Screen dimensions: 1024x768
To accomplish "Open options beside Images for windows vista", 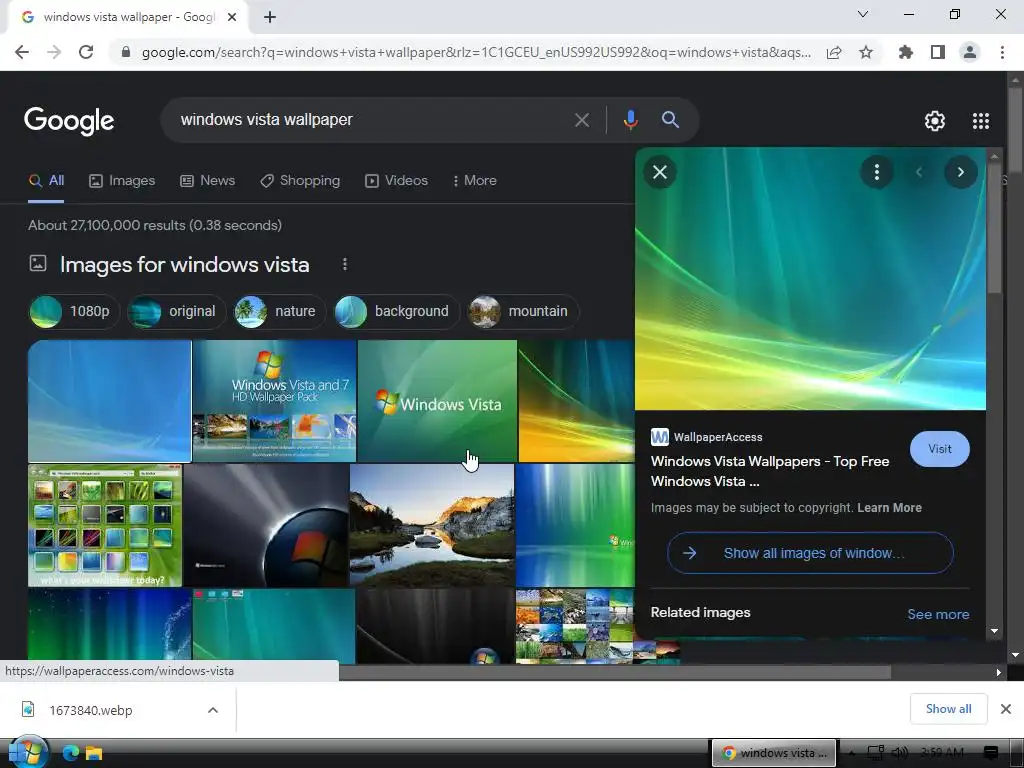I will pyautogui.click(x=345, y=264).
